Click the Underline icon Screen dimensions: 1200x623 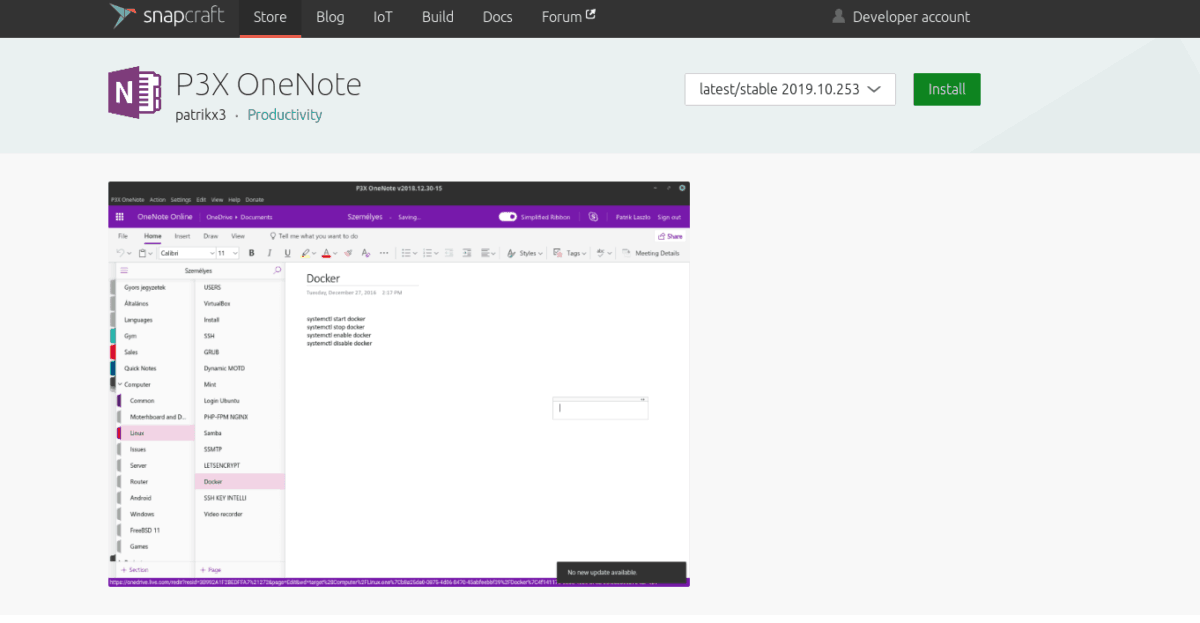pos(287,252)
